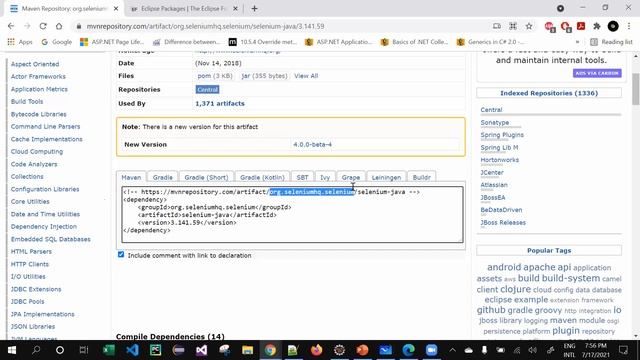
Task: Select the Grape tab
Action: pos(351,177)
